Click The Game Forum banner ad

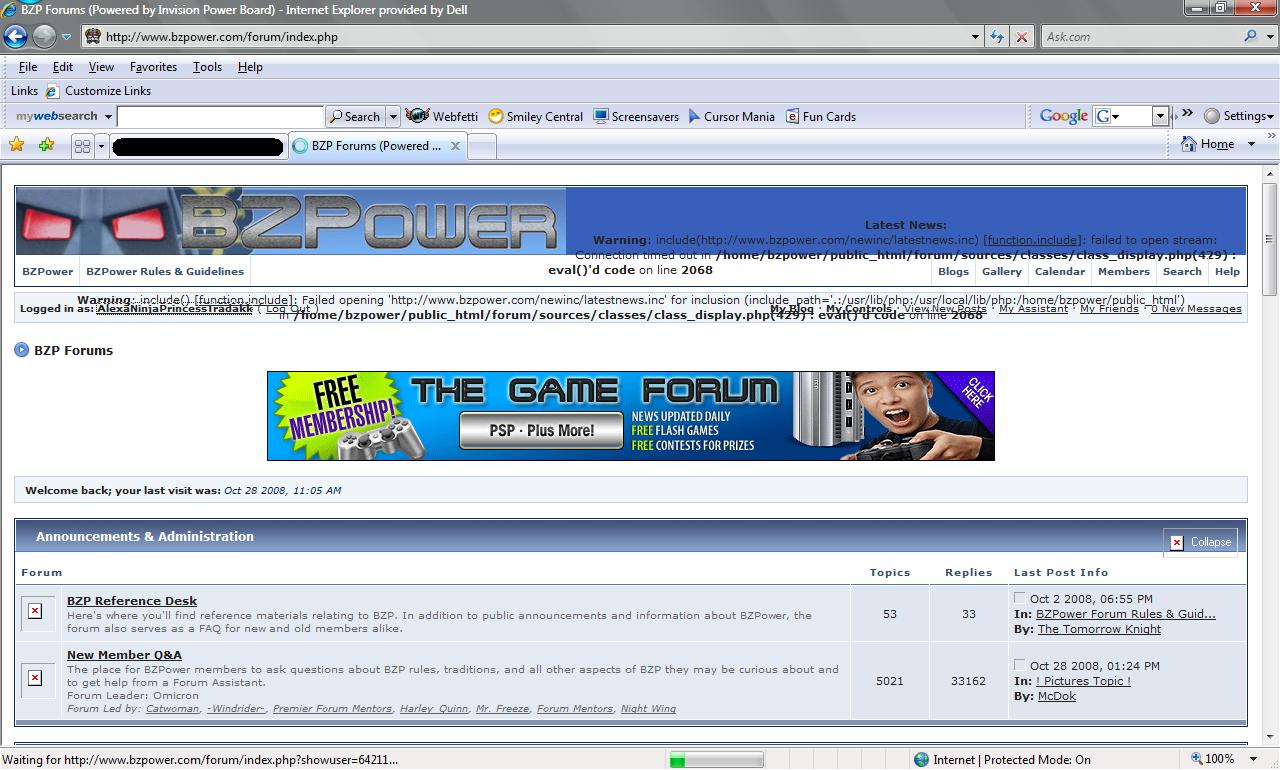[x=631, y=416]
